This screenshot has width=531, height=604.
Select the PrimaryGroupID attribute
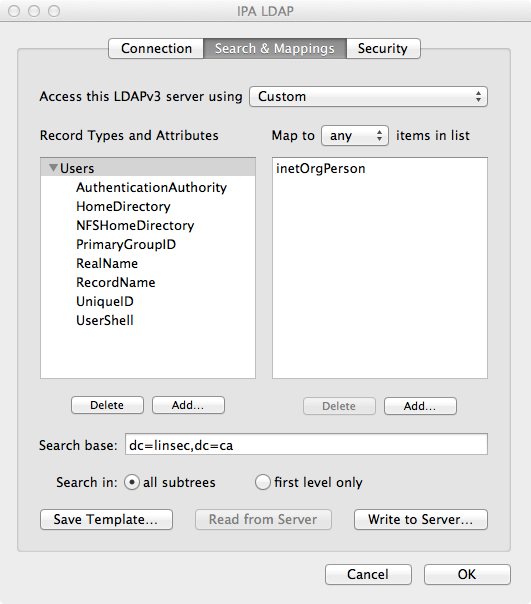tap(126, 245)
